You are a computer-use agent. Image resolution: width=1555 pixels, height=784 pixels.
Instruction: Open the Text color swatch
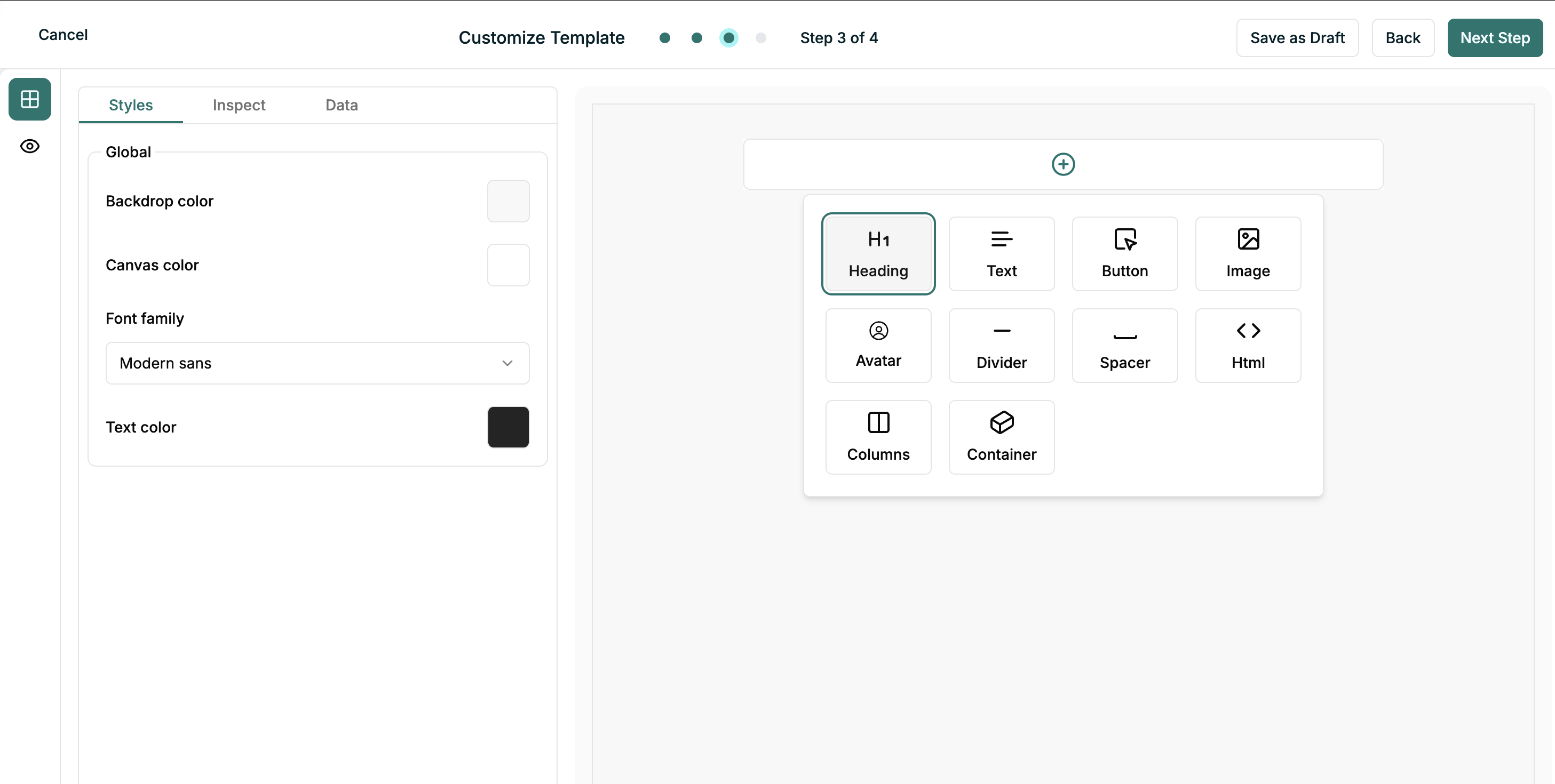point(507,427)
